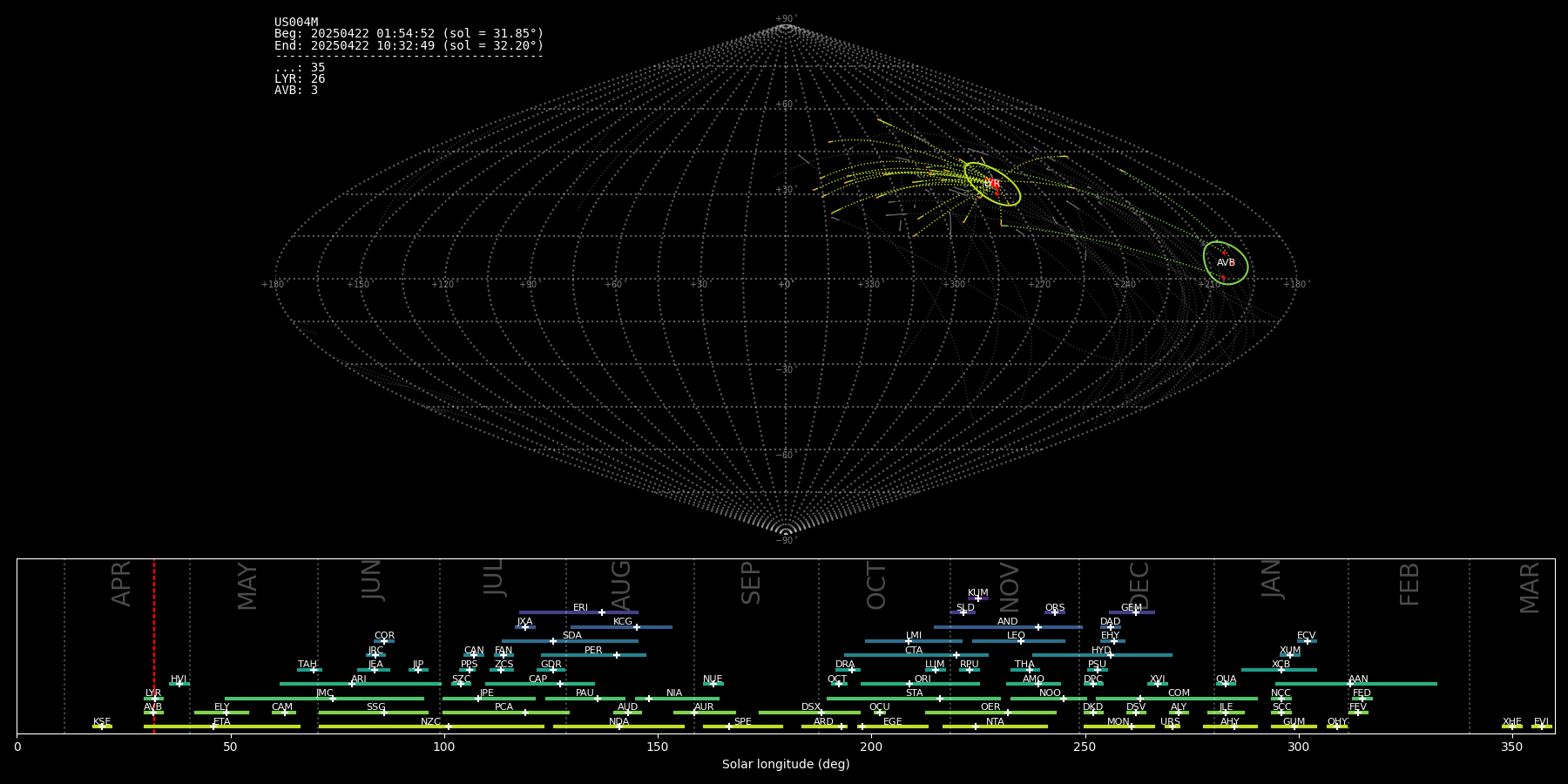Click the LYR bar in the timeline
1568x784 pixels.
(153, 698)
